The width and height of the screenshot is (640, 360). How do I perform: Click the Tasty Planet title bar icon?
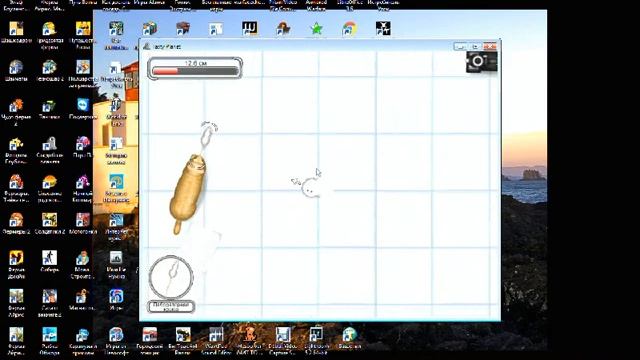pos(146,46)
